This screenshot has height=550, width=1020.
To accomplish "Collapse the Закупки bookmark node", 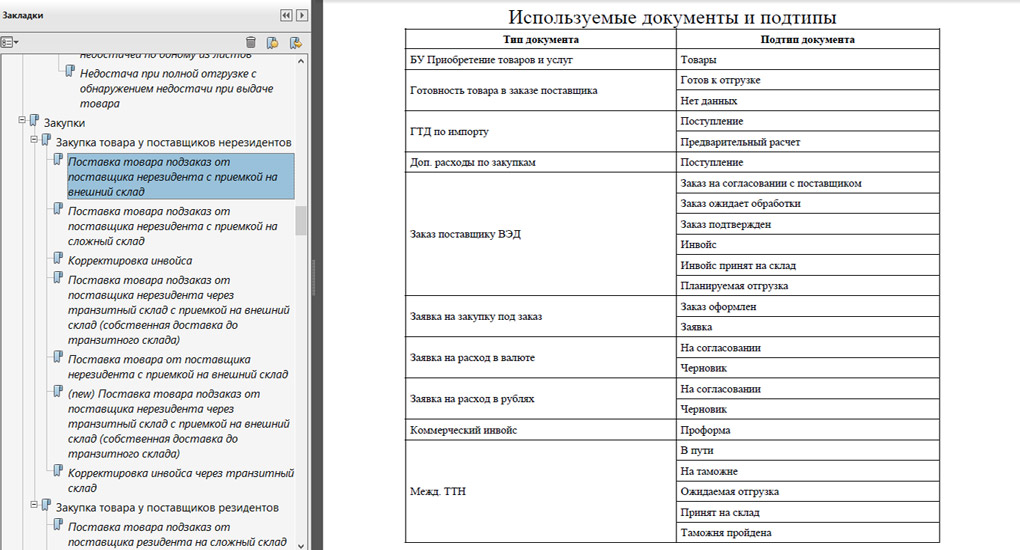I will tap(22, 120).
